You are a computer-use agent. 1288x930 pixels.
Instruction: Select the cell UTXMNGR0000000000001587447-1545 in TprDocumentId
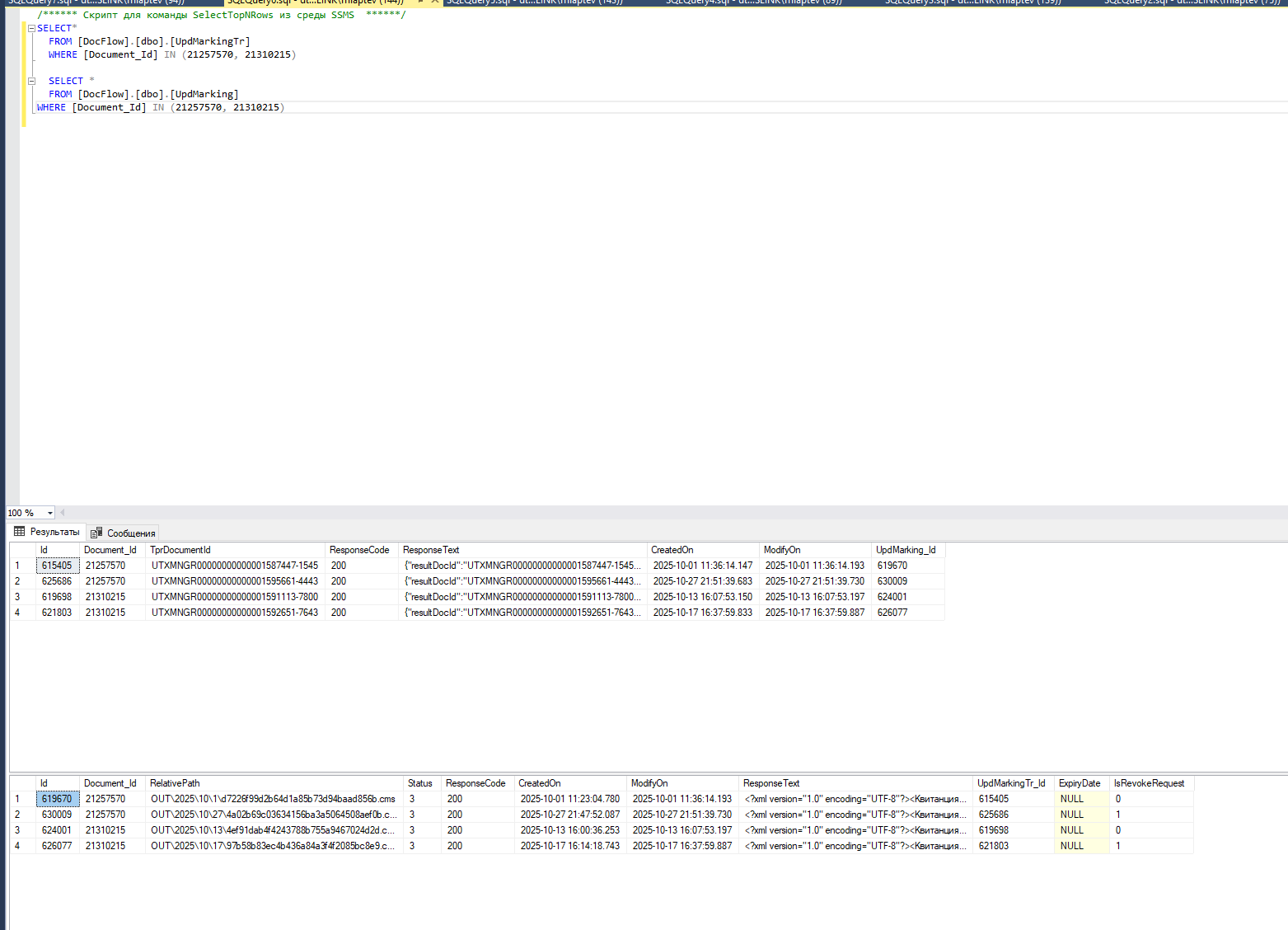[235, 566]
